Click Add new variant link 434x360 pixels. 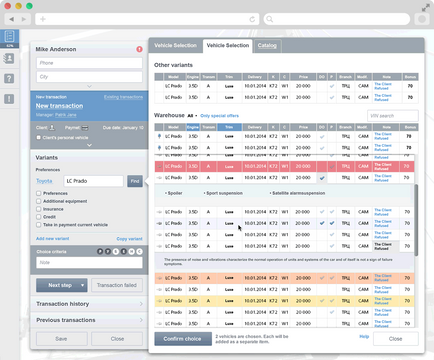(x=53, y=239)
